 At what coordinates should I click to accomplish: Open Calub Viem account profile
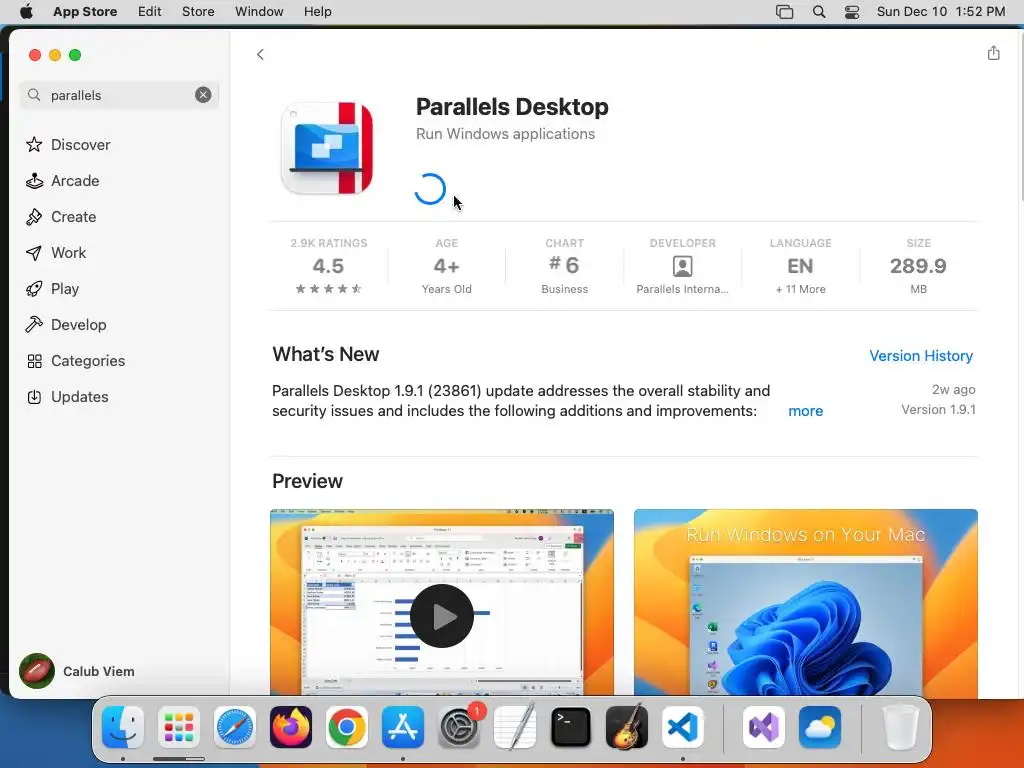click(x=77, y=671)
